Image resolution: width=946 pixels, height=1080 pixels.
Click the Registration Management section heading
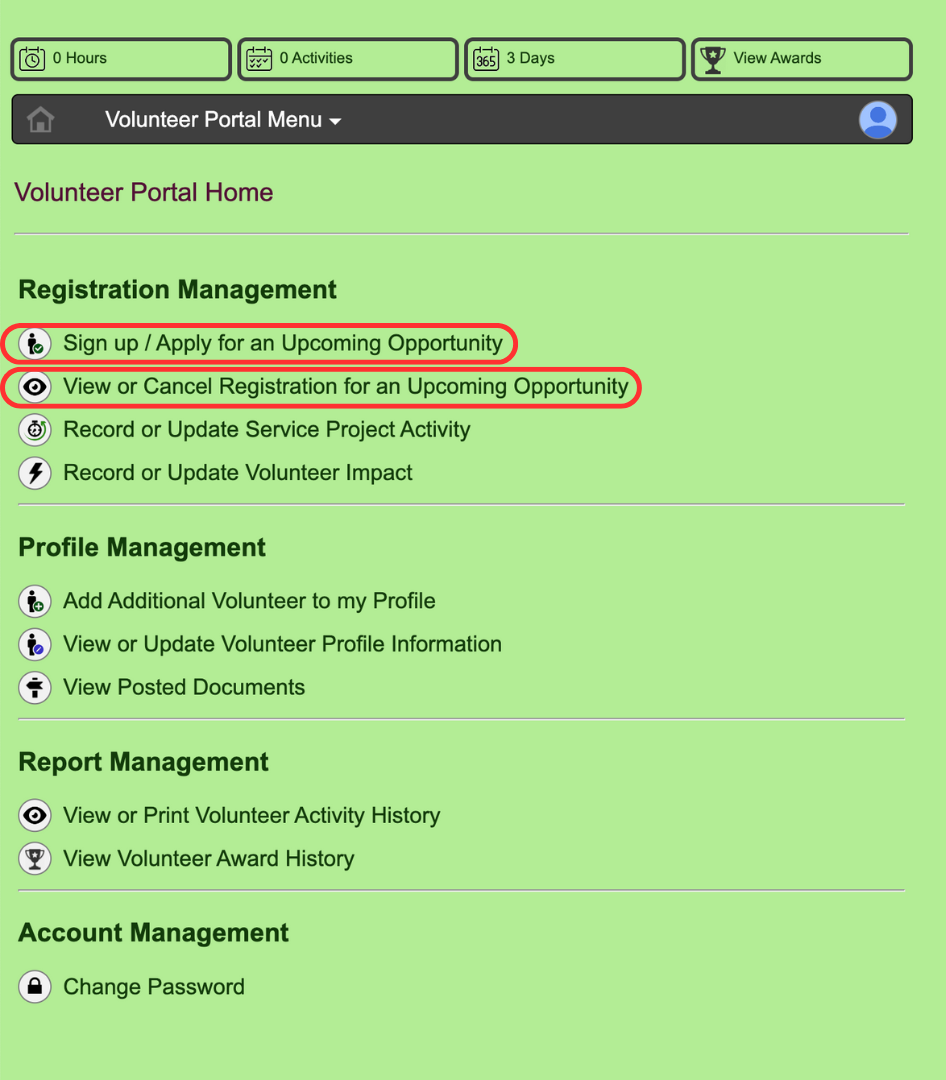tap(177, 290)
